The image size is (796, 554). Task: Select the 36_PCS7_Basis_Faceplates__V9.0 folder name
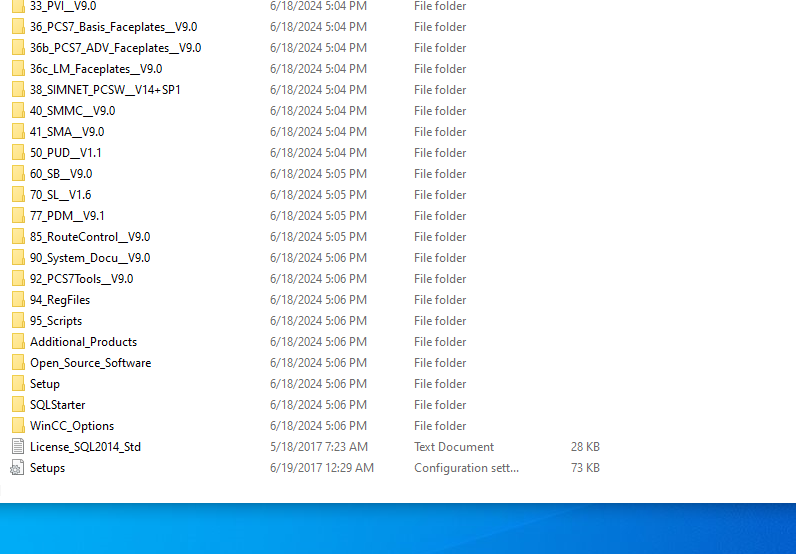pos(114,26)
